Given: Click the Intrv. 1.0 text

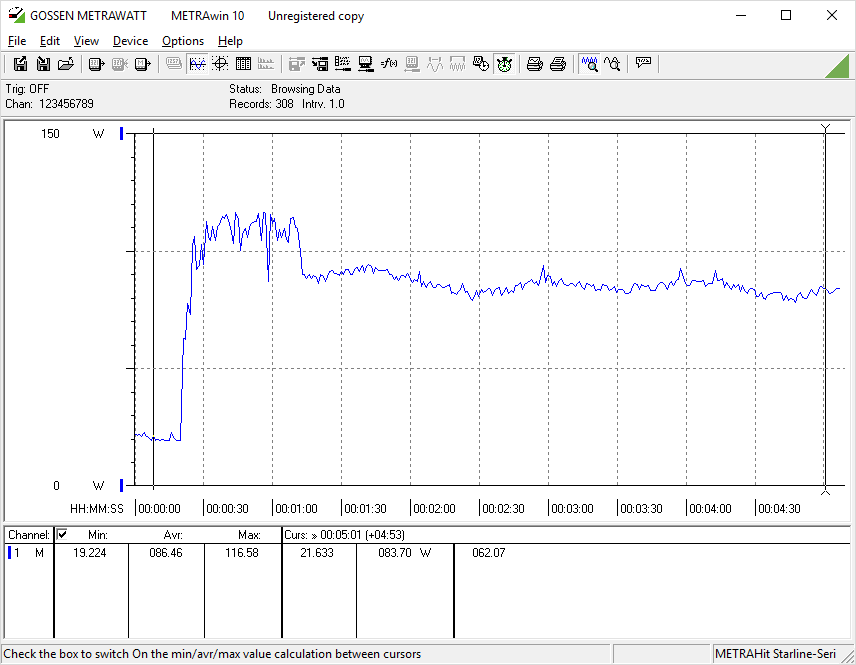Looking at the screenshot, I should pyautogui.click(x=323, y=104).
